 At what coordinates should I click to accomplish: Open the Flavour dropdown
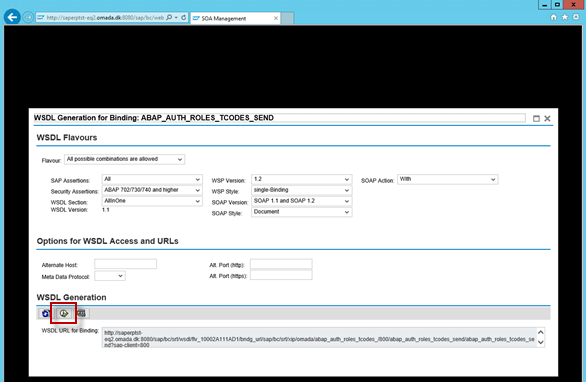point(124,159)
